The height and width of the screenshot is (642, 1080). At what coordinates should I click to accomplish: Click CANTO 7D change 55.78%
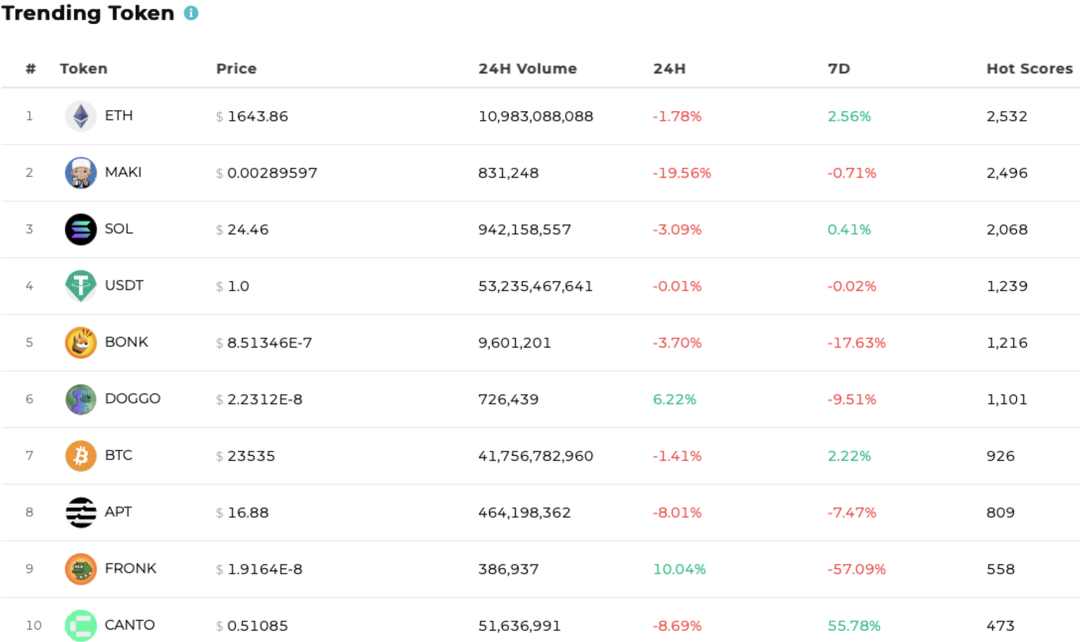pyautogui.click(x=854, y=625)
